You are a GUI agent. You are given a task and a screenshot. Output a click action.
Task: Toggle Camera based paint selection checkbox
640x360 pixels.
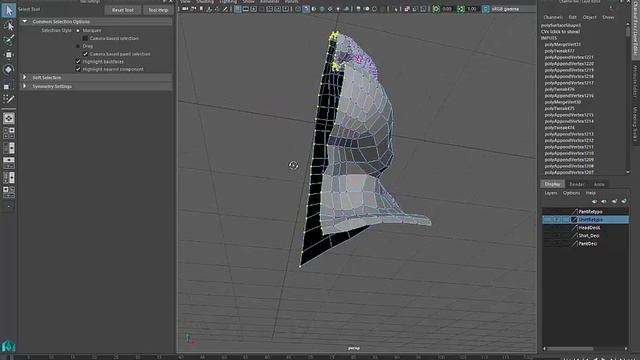point(85,54)
